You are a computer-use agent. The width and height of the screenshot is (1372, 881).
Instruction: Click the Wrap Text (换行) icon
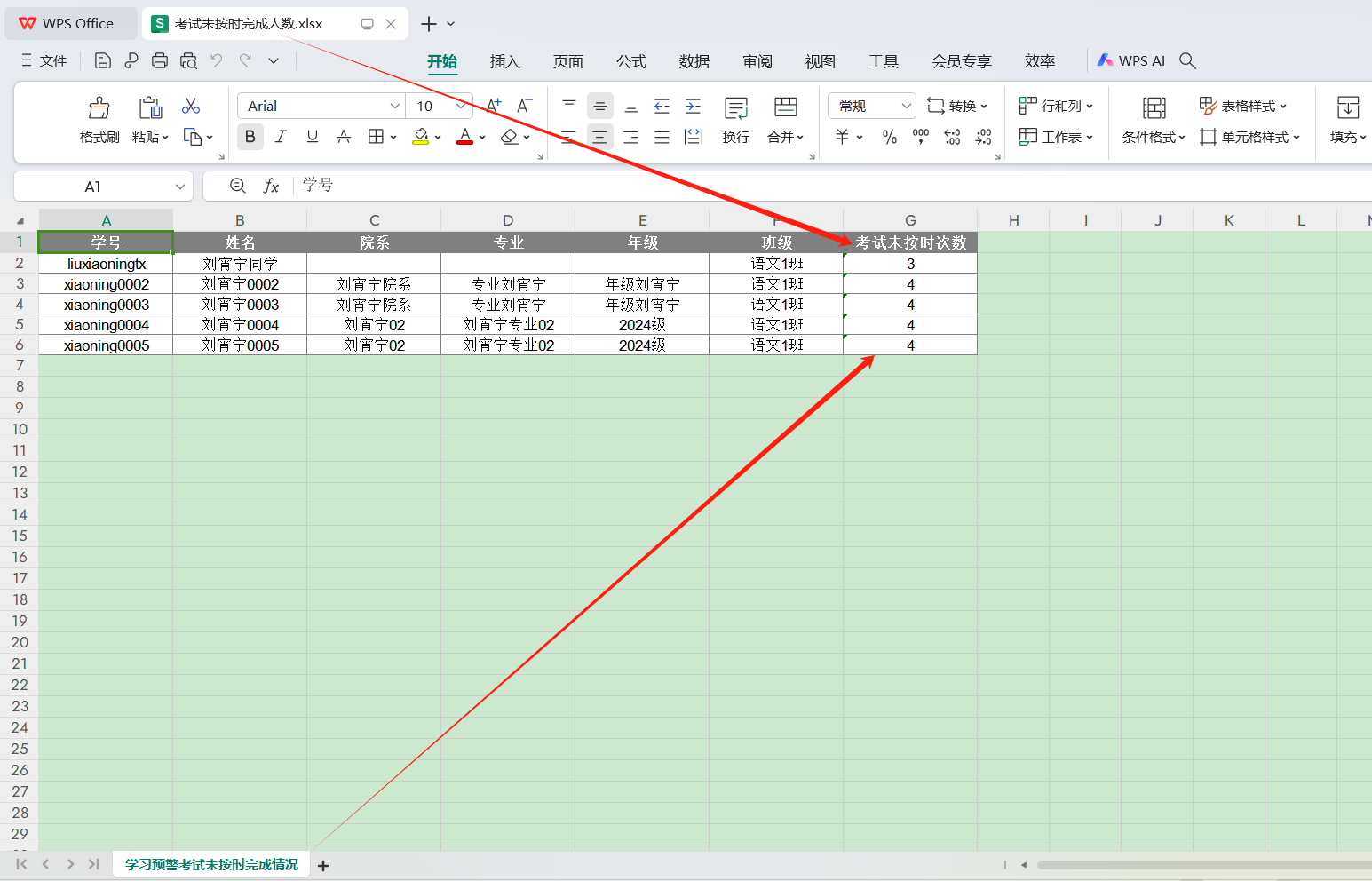tap(735, 108)
